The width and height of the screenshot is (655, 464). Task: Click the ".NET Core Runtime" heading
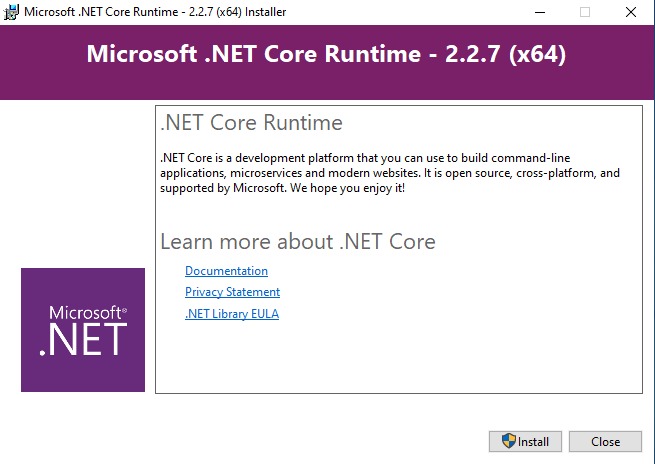pyautogui.click(x=251, y=123)
